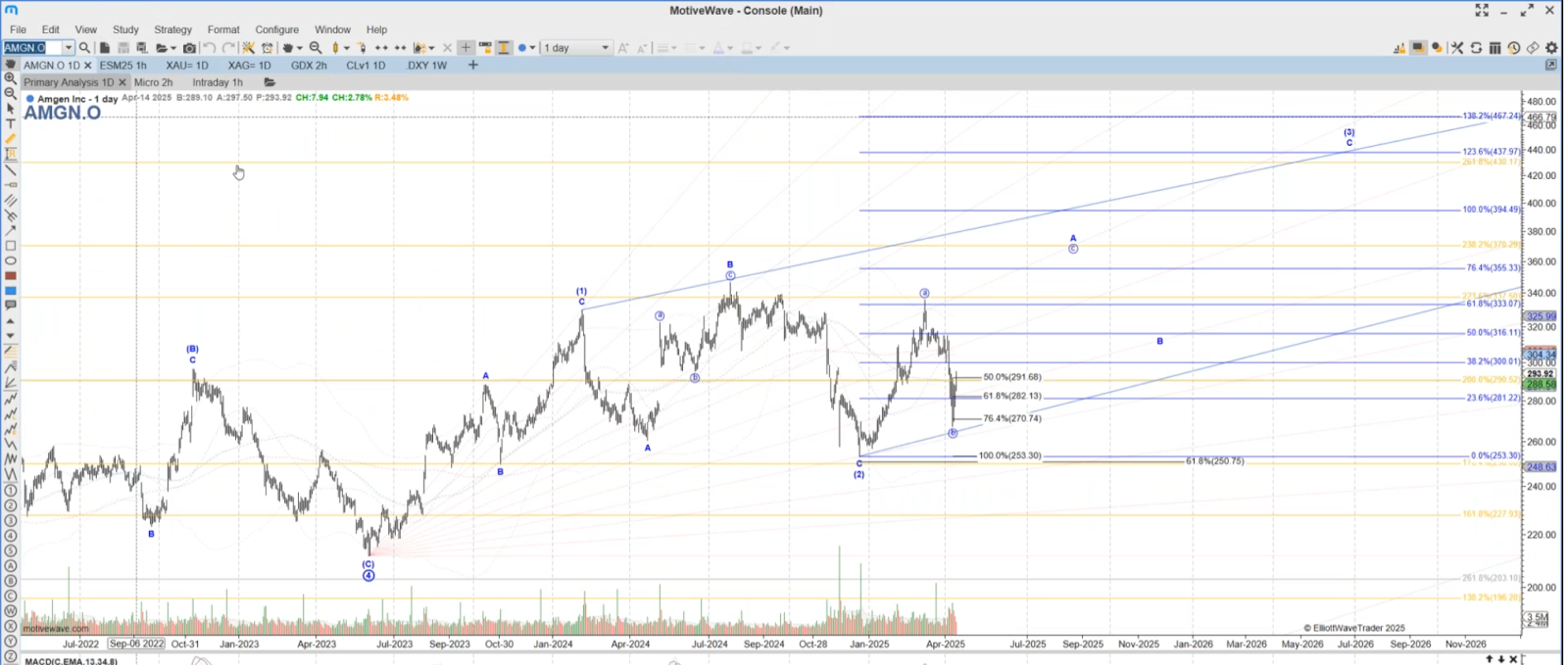Switch to the GDX 2h tab
1568x665 pixels.
(309, 66)
